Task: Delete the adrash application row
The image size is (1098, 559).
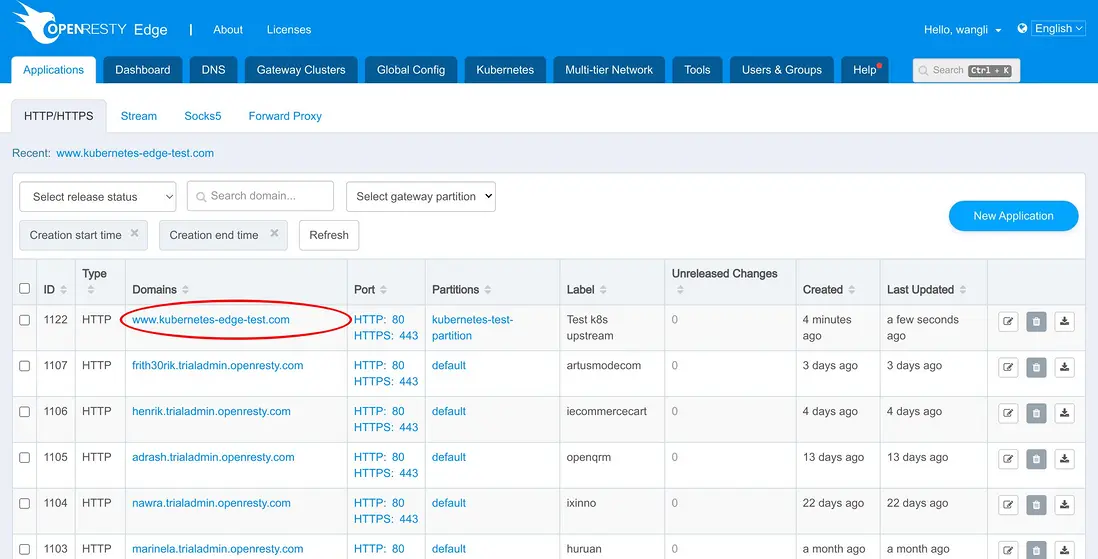Action: (1036, 459)
